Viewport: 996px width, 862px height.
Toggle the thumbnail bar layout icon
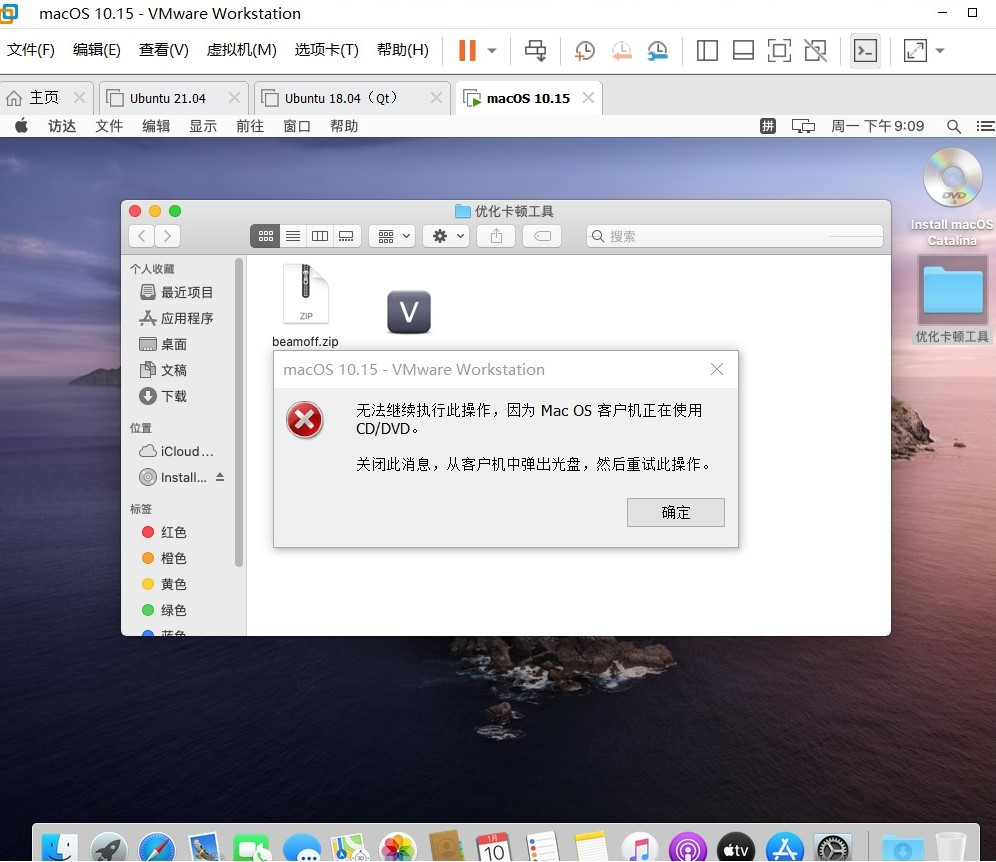point(743,51)
